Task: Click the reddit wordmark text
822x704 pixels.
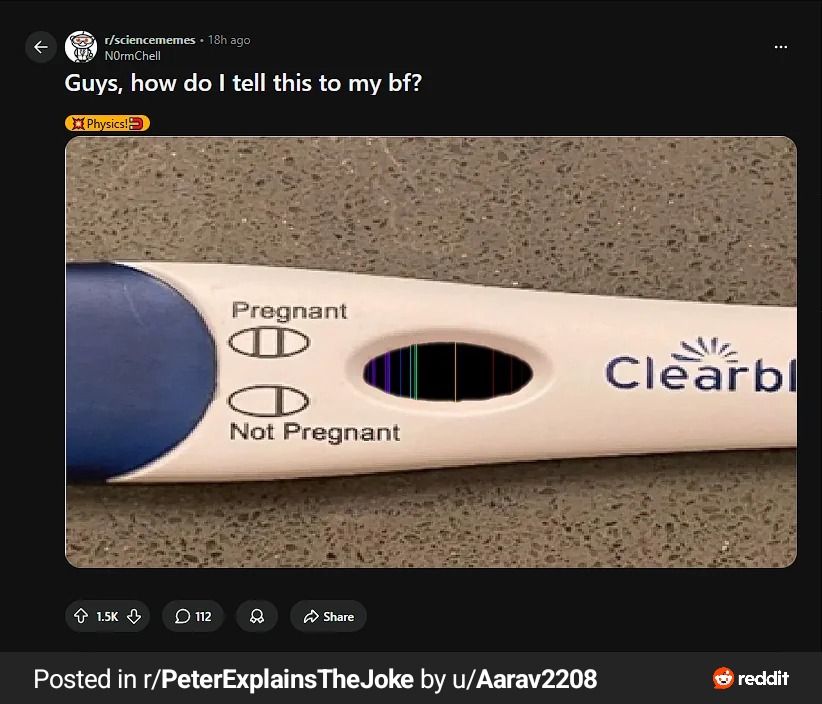Action: click(x=764, y=679)
